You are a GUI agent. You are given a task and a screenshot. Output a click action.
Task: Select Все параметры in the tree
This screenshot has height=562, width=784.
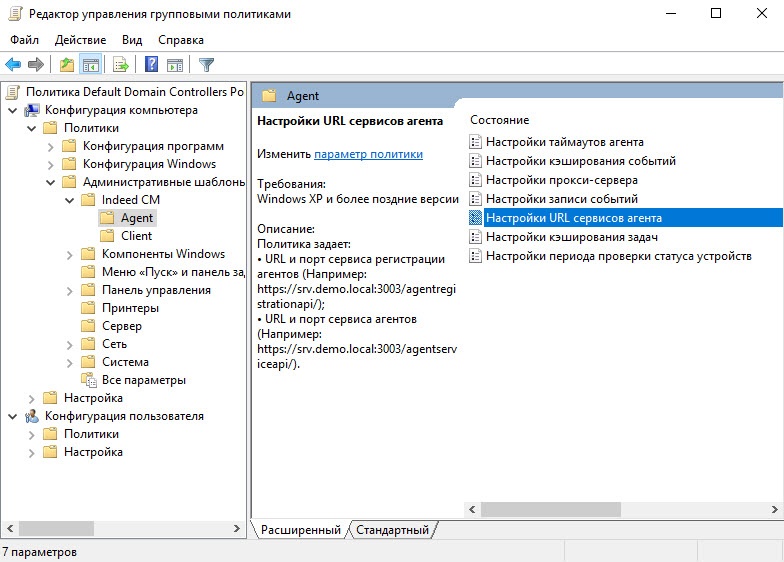(143, 380)
